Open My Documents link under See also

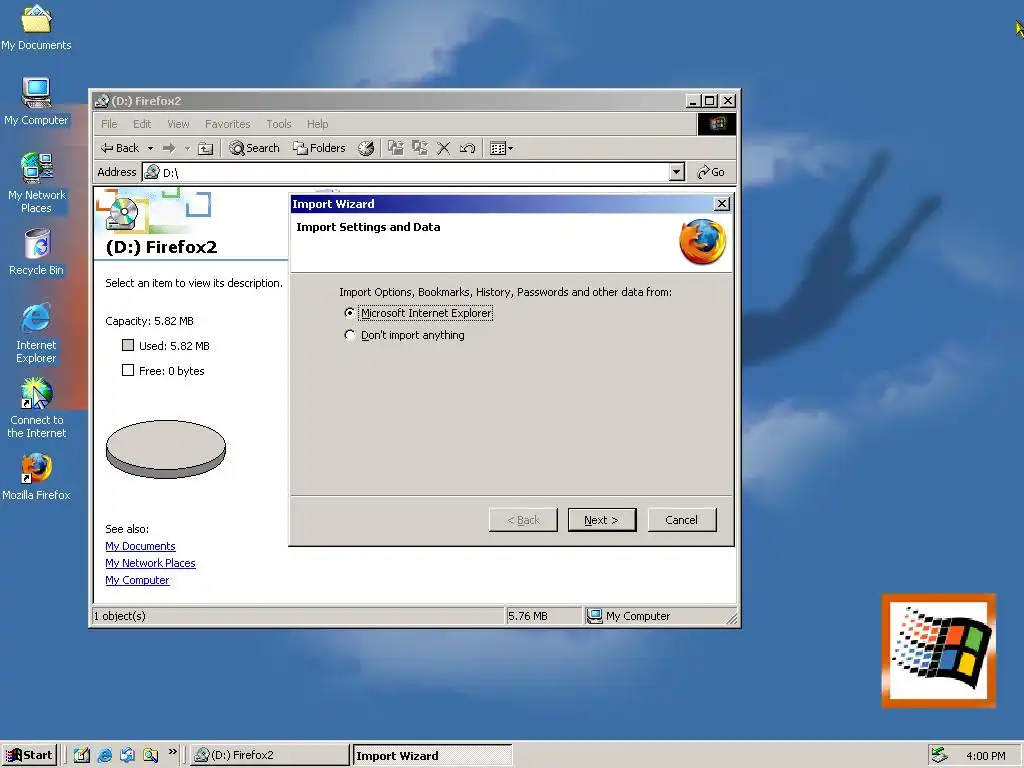point(140,546)
